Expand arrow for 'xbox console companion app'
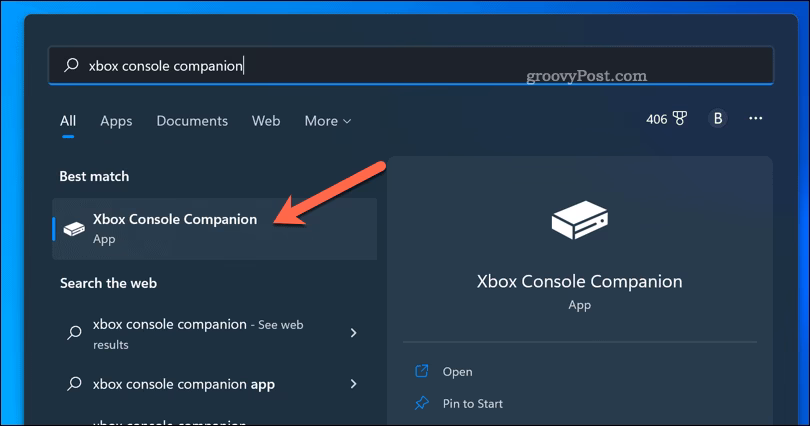Screen dimensions: 810x426 pos(353,384)
